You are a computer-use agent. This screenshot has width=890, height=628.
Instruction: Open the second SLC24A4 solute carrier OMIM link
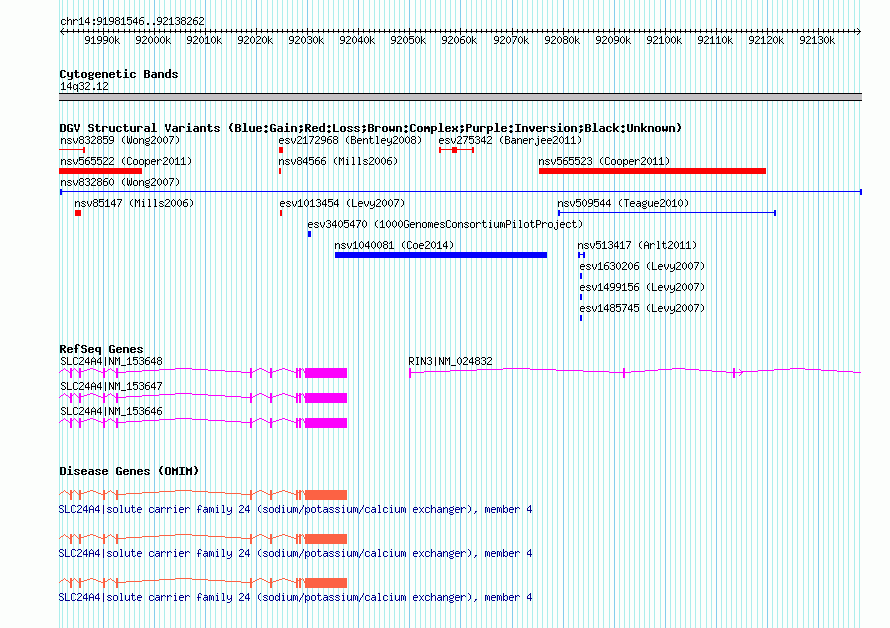[x=296, y=553]
